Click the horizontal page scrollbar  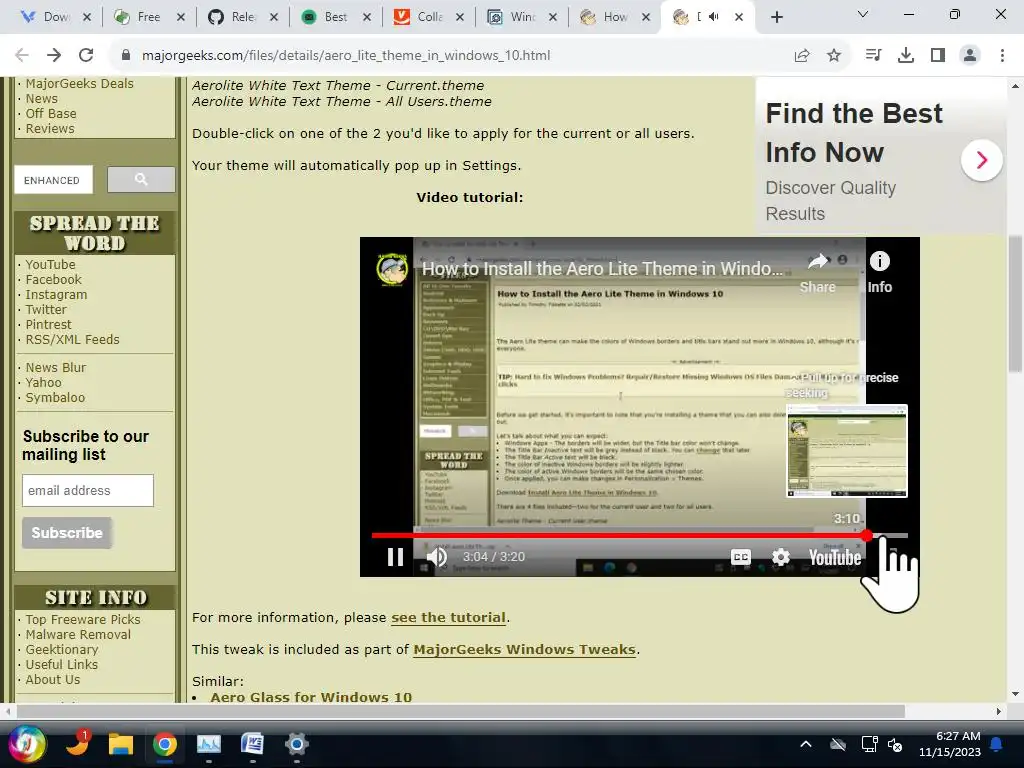point(460,711)
